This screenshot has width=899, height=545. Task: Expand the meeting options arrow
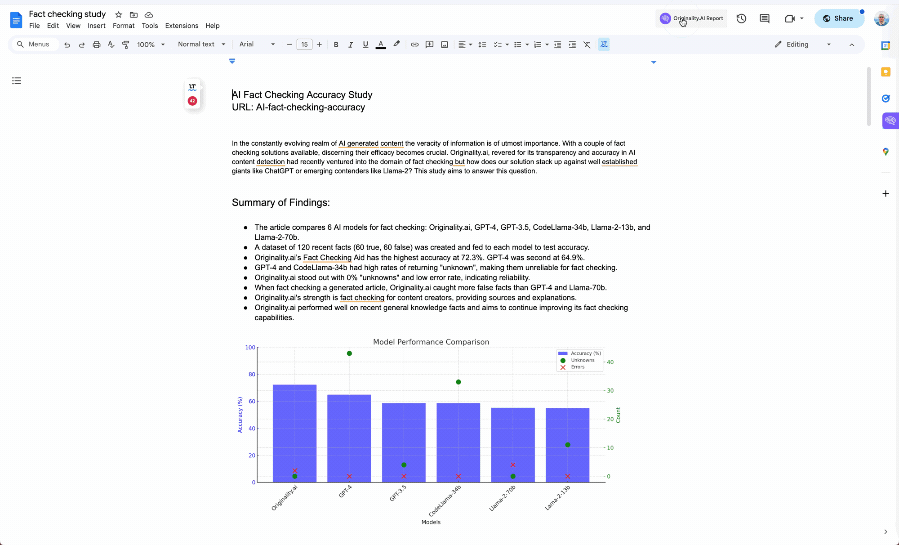pyautogui.click(x=802, y=18)
